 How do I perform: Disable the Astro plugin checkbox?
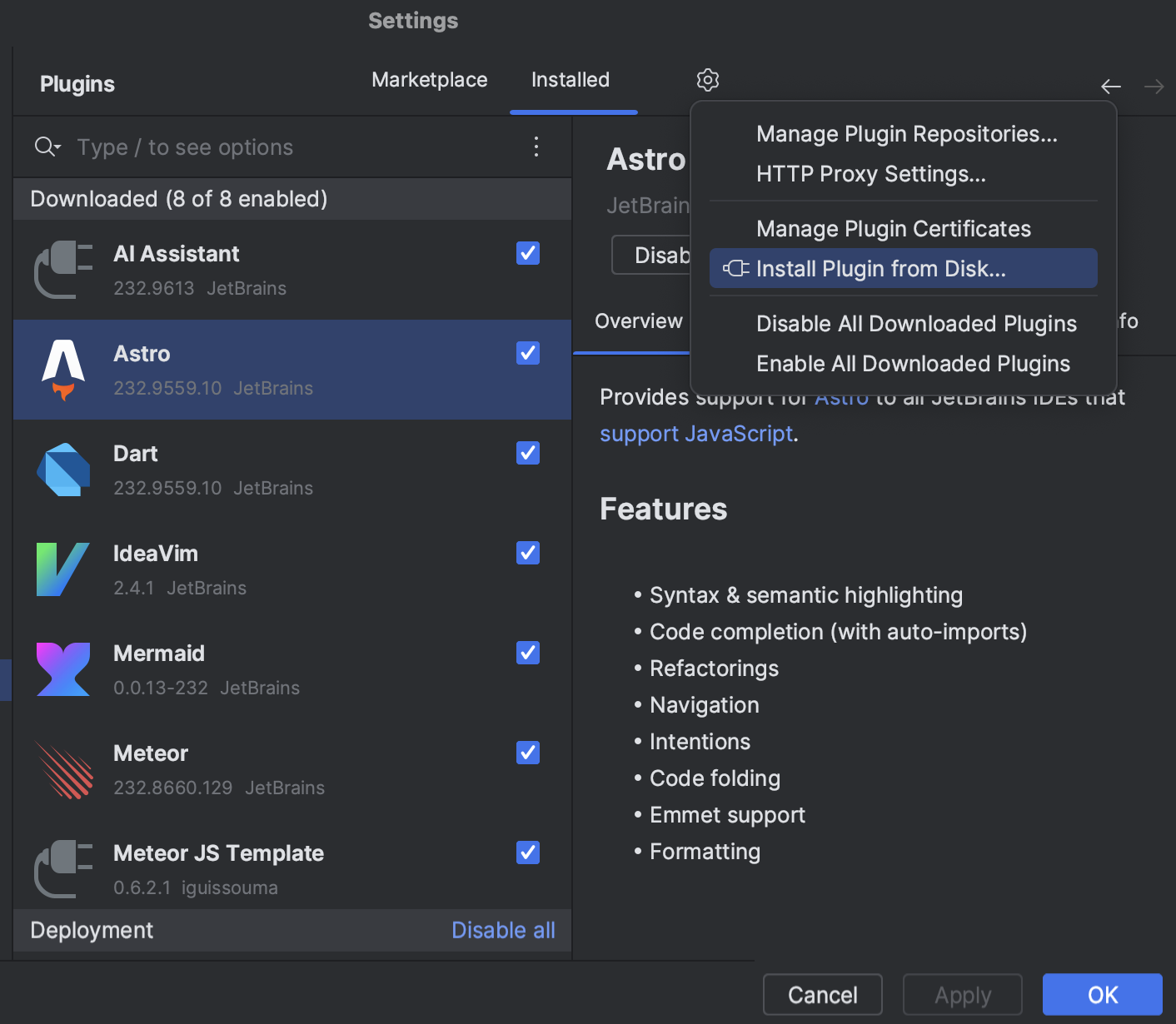(x=527, y=353)
